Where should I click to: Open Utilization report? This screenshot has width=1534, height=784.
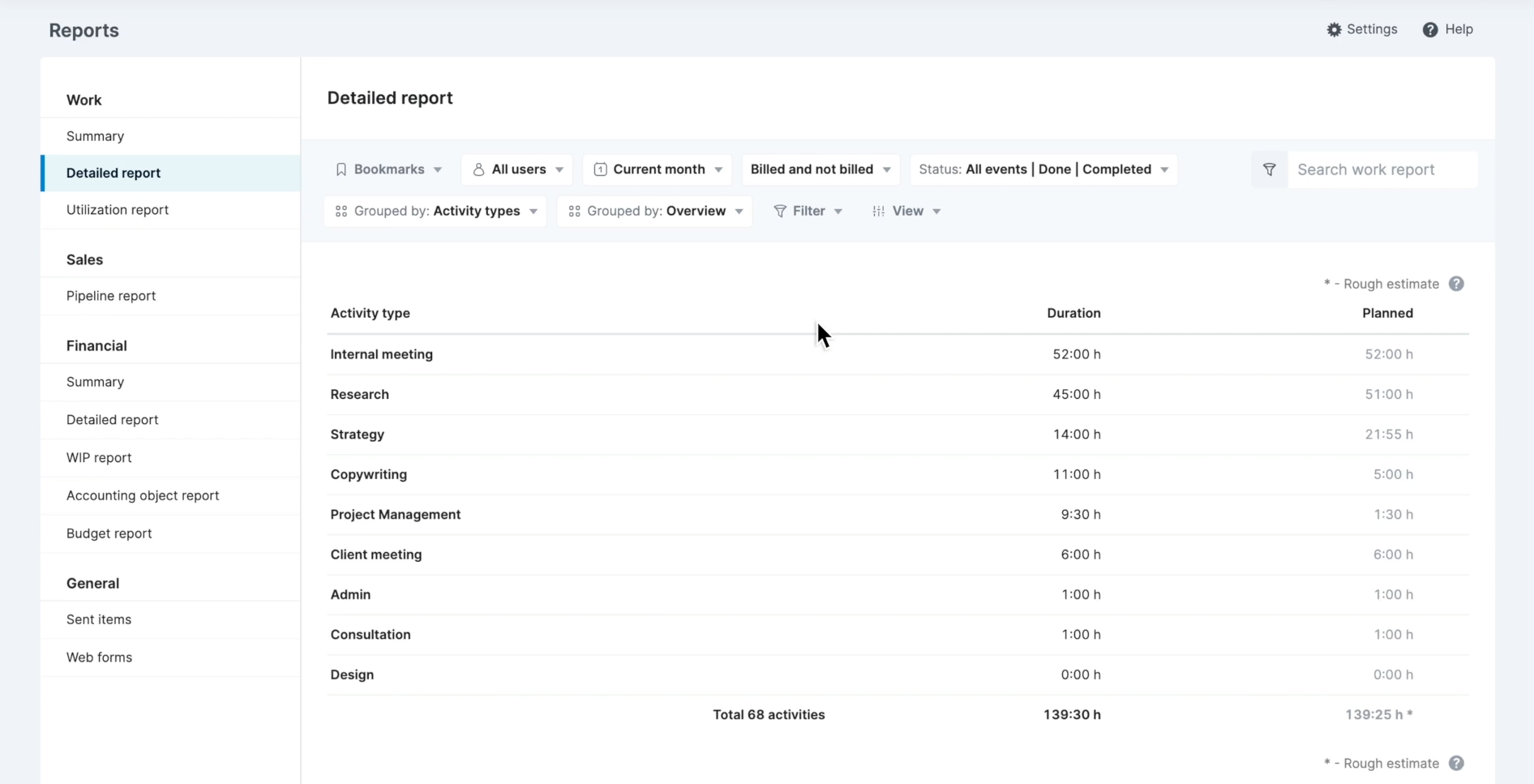click(170, 210)
